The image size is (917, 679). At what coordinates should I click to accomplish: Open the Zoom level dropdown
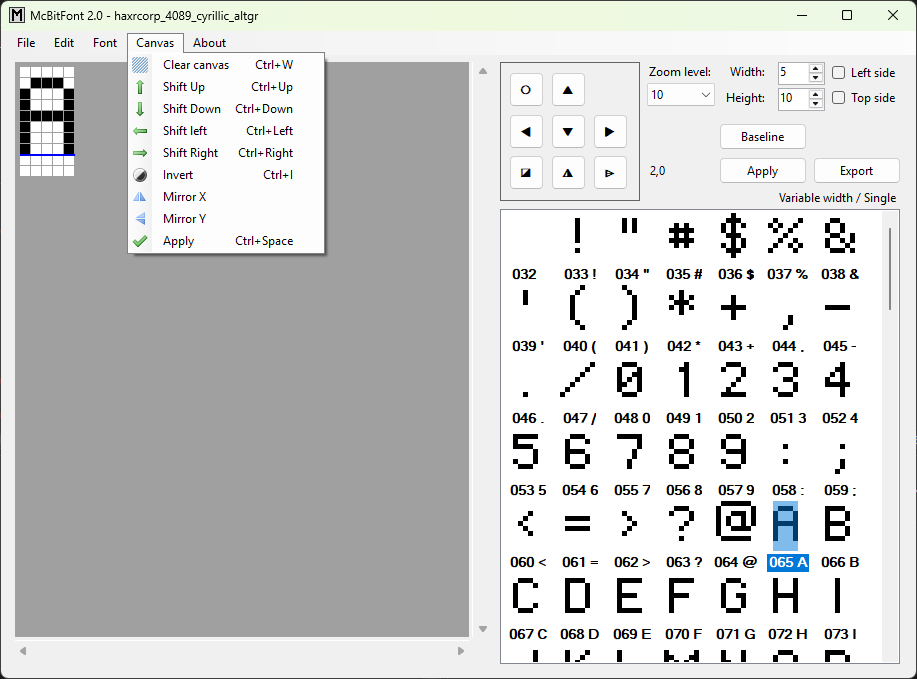tap(681, 95)
